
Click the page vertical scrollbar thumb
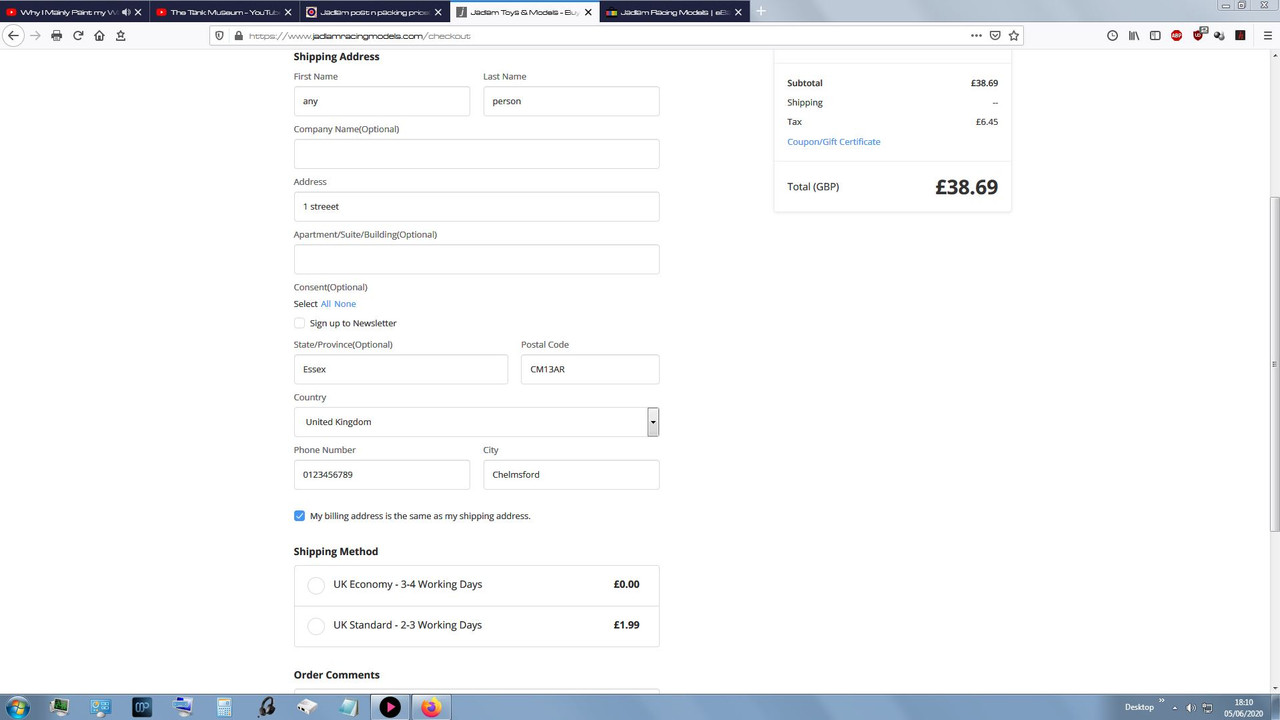[1274, 365]
